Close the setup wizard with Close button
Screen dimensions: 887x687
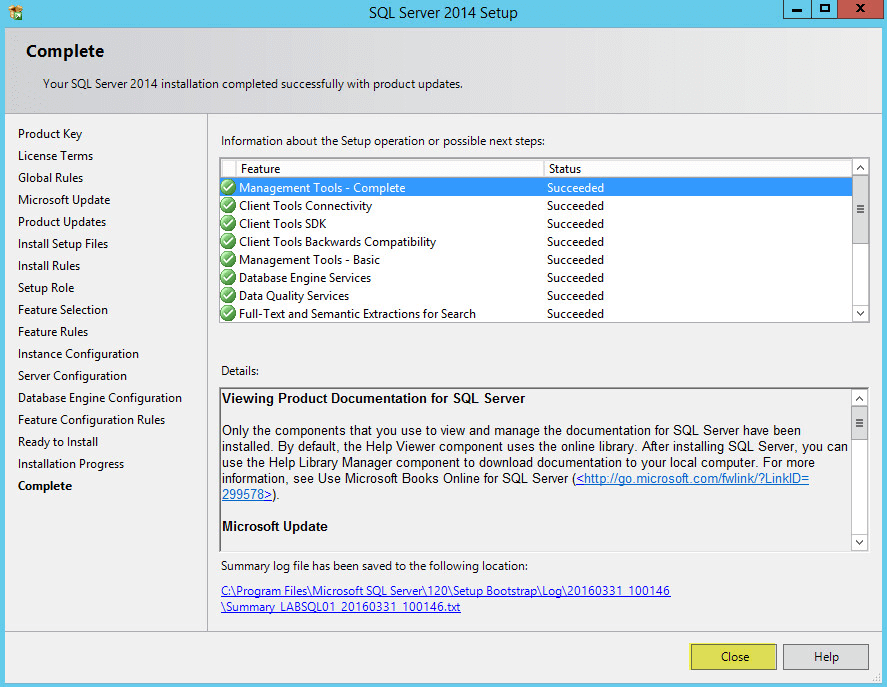734,656
